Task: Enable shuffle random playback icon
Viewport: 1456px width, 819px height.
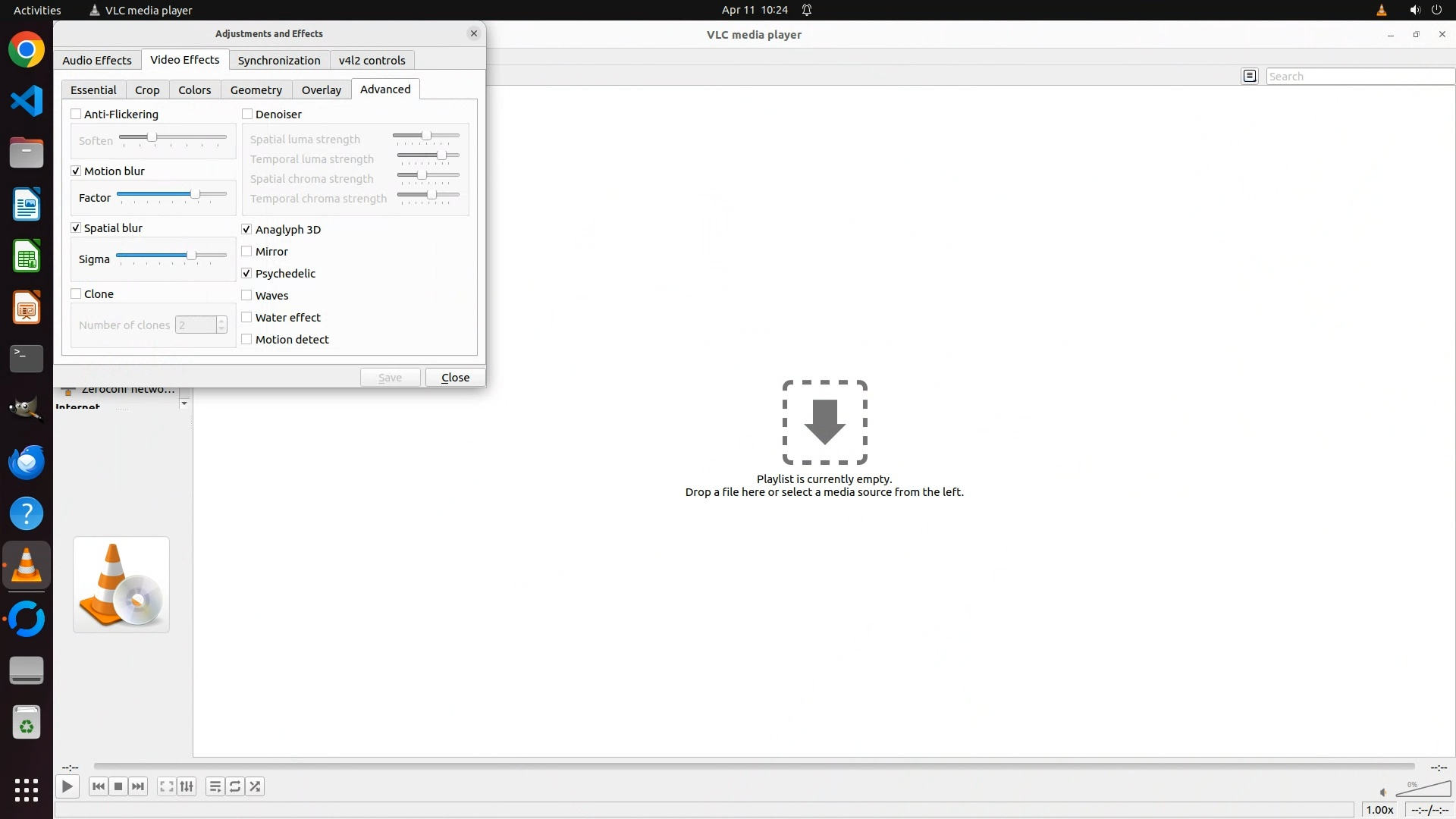Action: click(256, 786)
